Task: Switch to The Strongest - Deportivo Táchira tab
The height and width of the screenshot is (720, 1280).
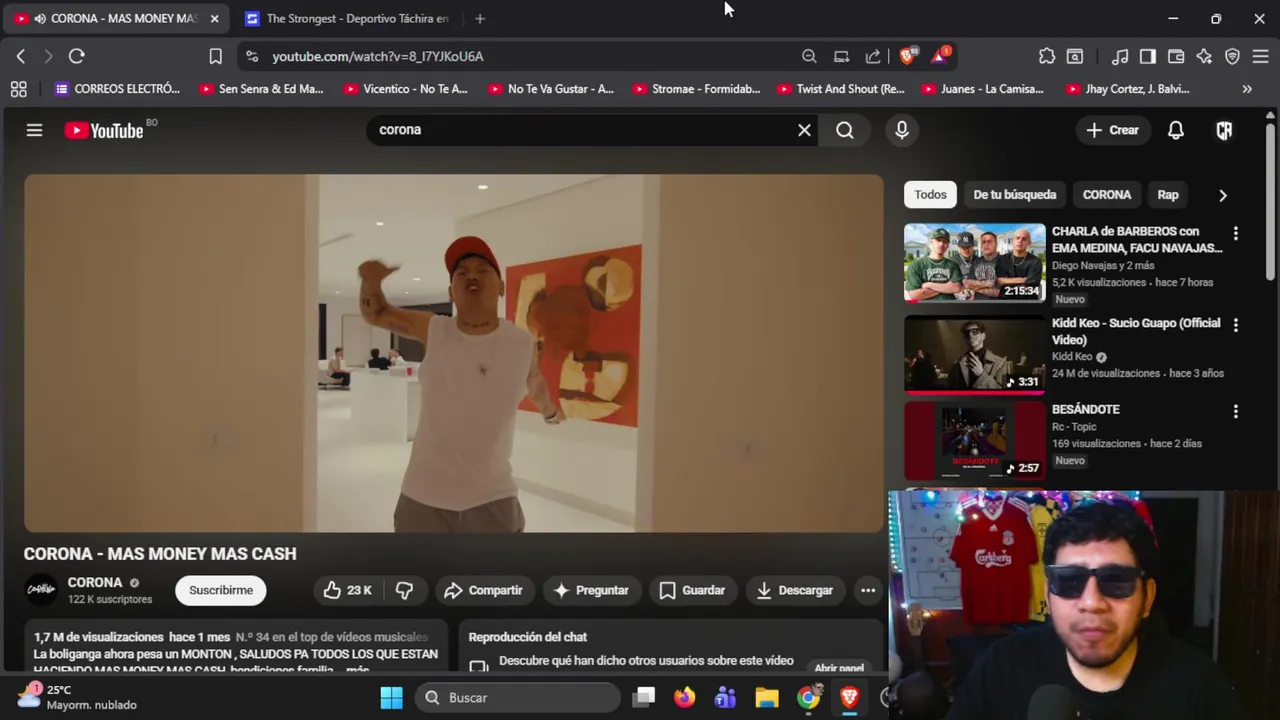Action: (348, 18)
